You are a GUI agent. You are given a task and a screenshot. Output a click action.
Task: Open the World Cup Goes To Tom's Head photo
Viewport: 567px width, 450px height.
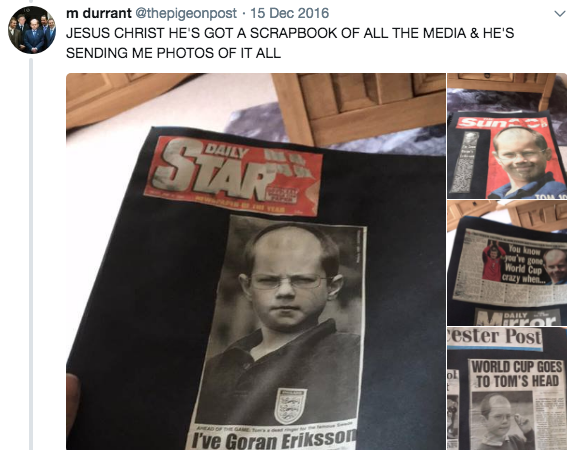[507, 389]
